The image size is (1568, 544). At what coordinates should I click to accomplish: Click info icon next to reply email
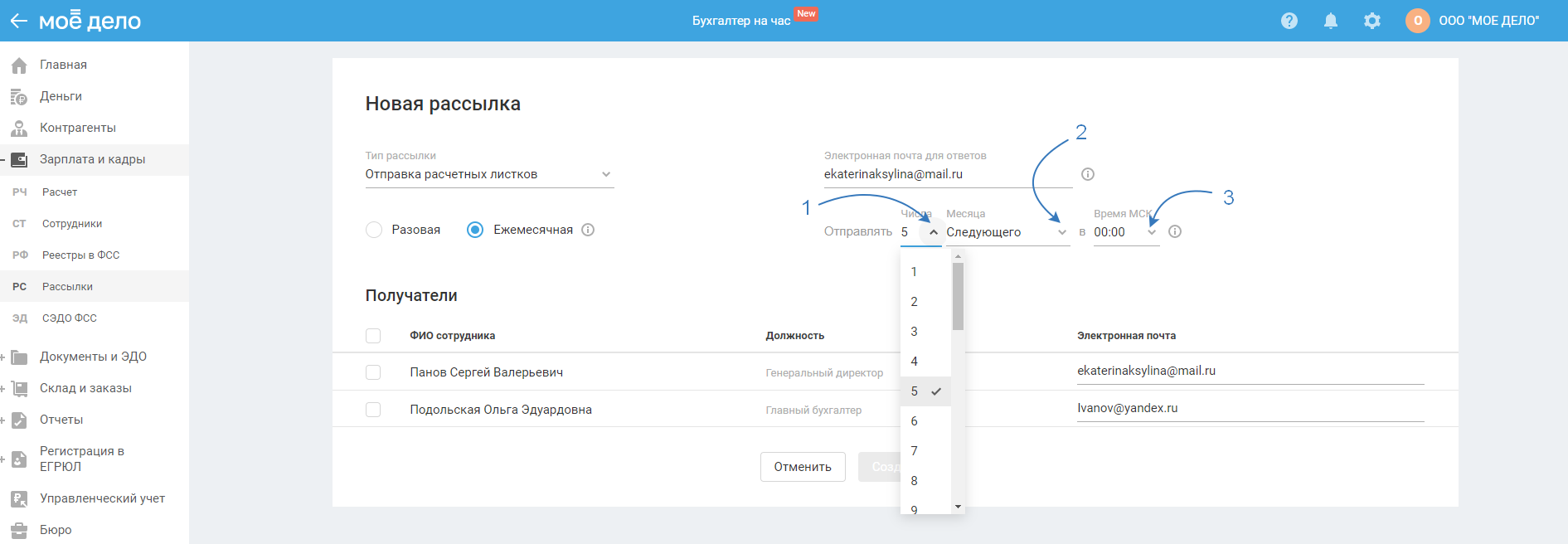coord(1088,174)
